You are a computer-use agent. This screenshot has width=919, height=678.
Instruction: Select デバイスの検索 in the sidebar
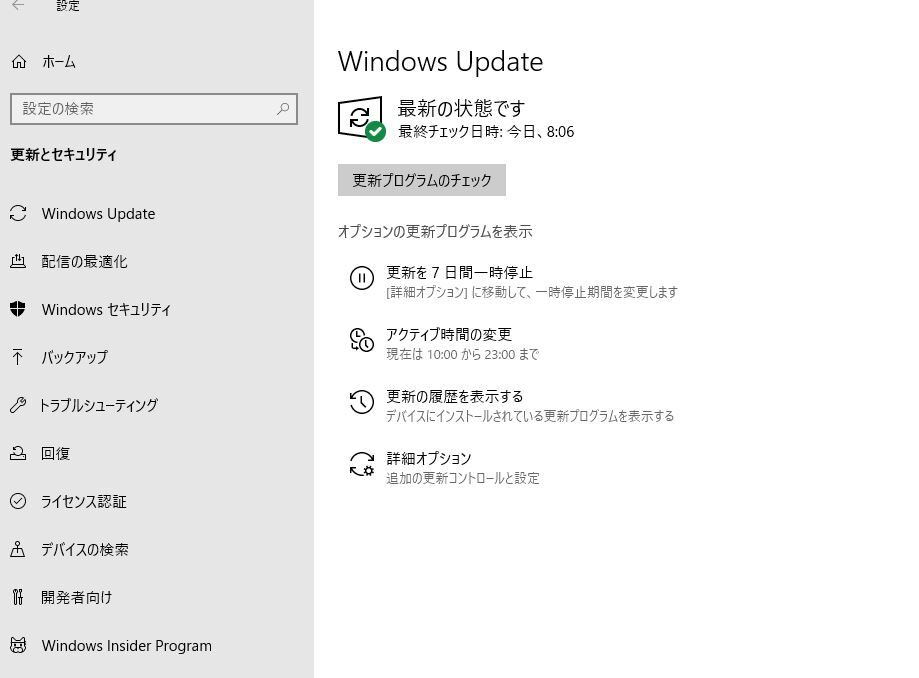[x=85, y=549]
